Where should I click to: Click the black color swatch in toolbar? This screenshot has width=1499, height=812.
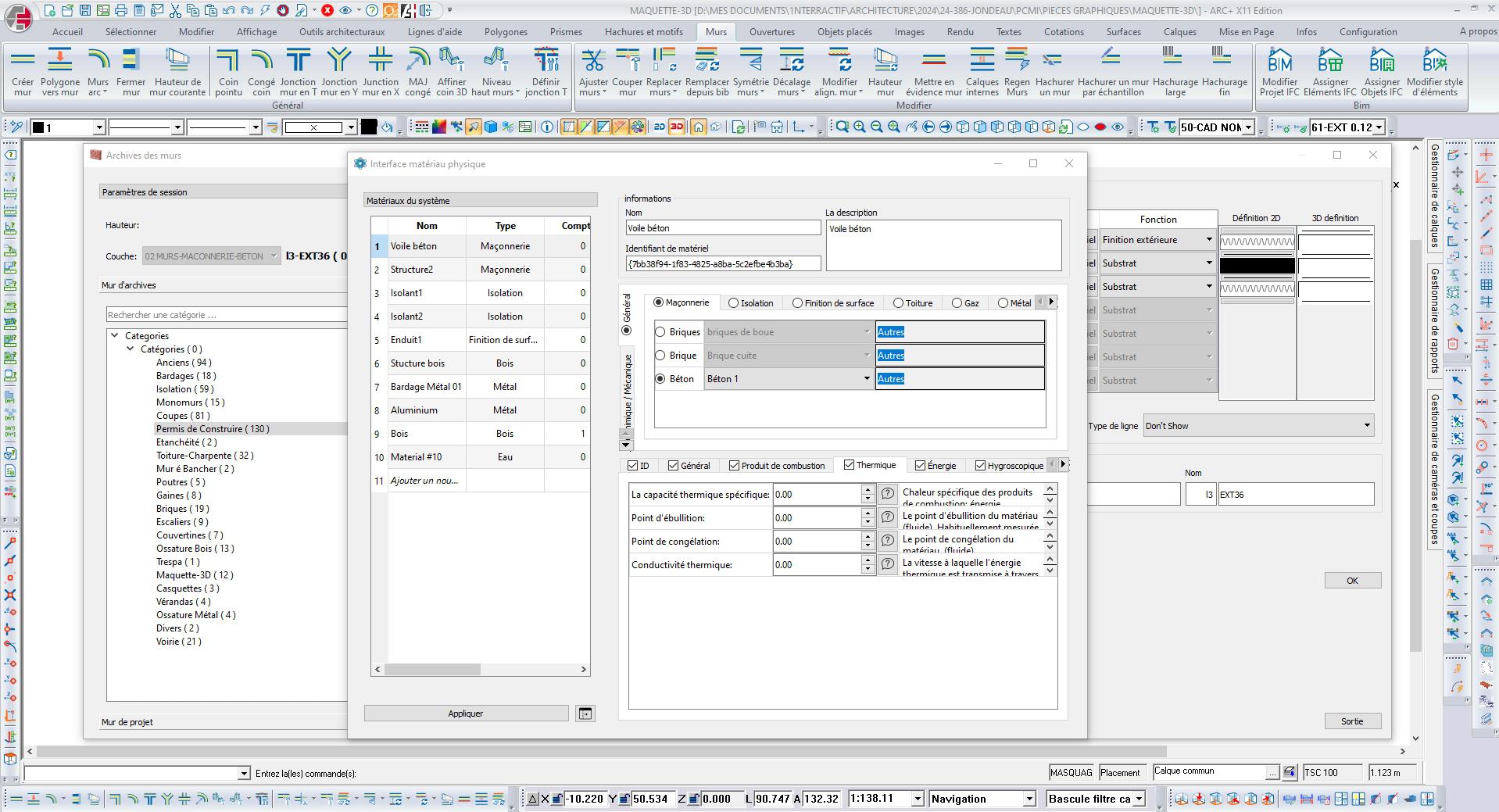[x=369, y=127]
